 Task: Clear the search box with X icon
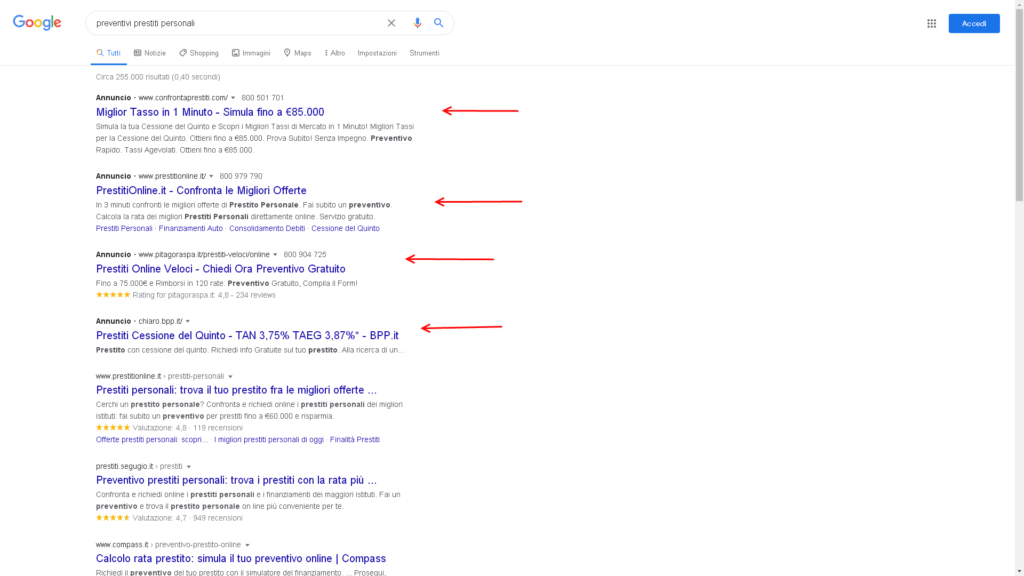[x=391, y=23]
